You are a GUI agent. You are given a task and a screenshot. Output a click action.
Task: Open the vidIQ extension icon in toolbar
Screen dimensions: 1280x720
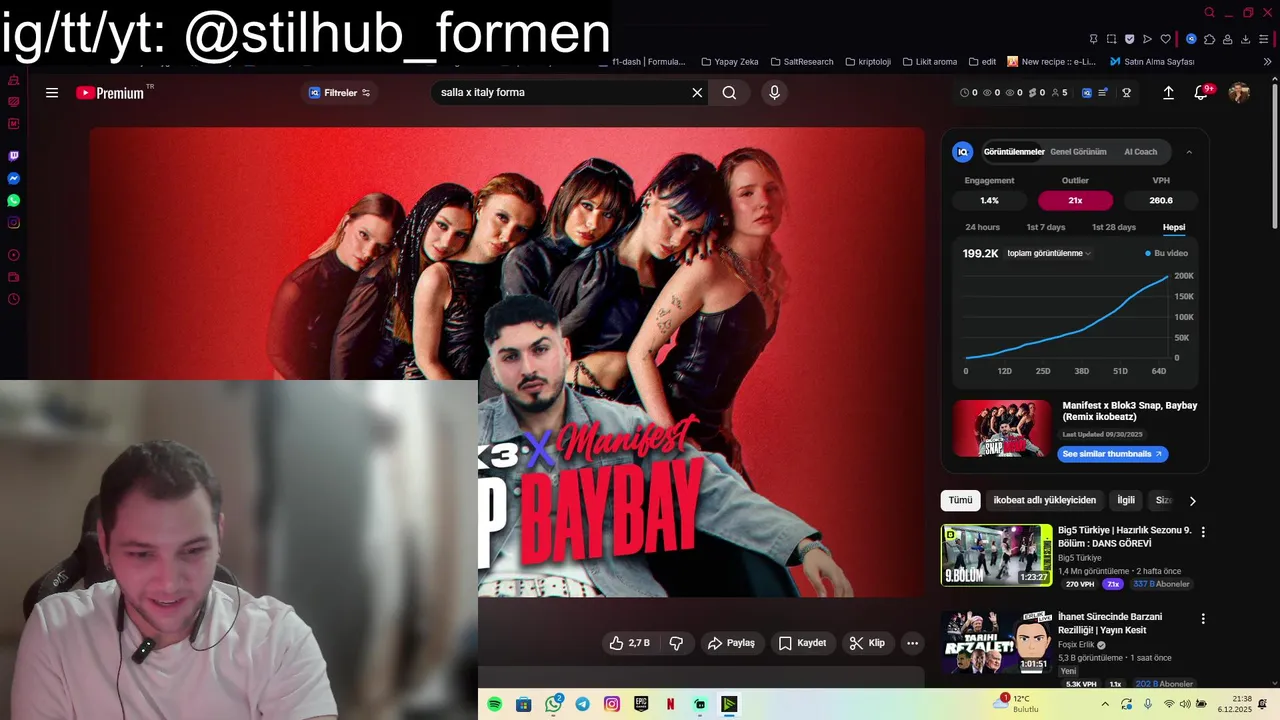tap(1191, 39)
